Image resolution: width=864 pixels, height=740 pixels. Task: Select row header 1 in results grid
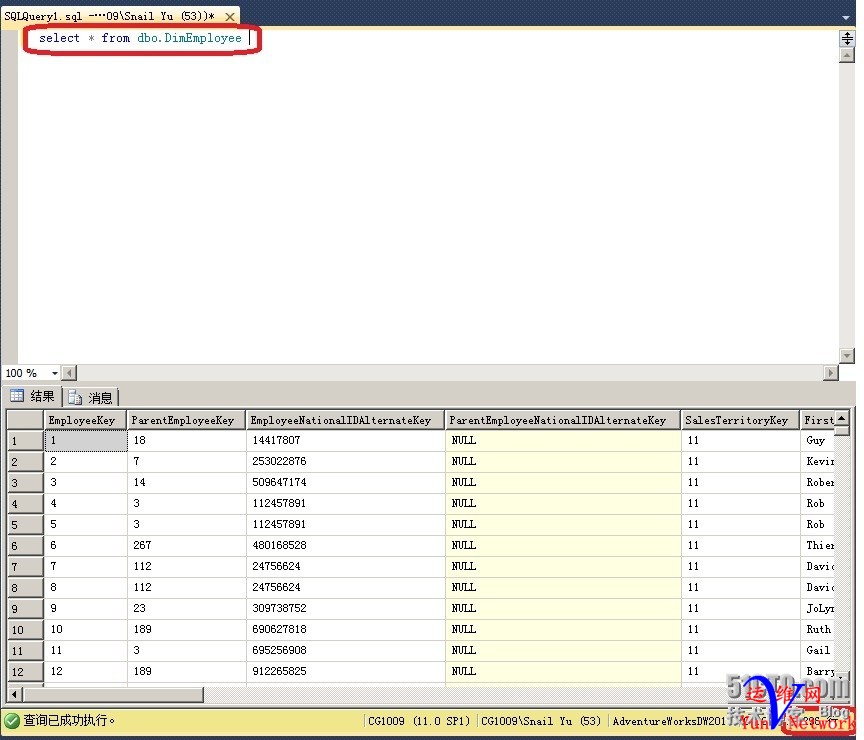[25, 441]
